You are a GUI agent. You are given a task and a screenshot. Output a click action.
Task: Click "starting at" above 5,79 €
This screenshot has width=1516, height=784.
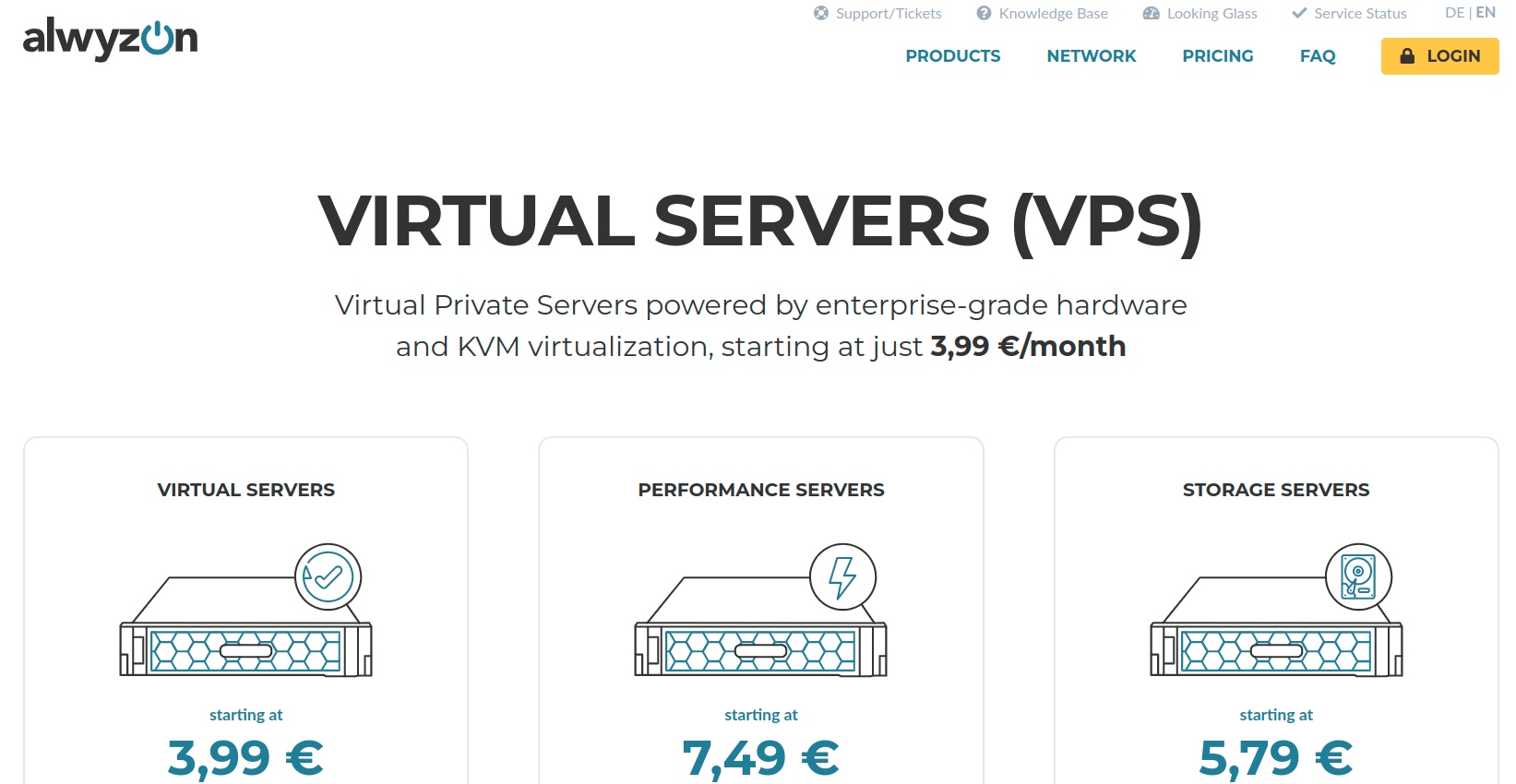click(1276, 715)
